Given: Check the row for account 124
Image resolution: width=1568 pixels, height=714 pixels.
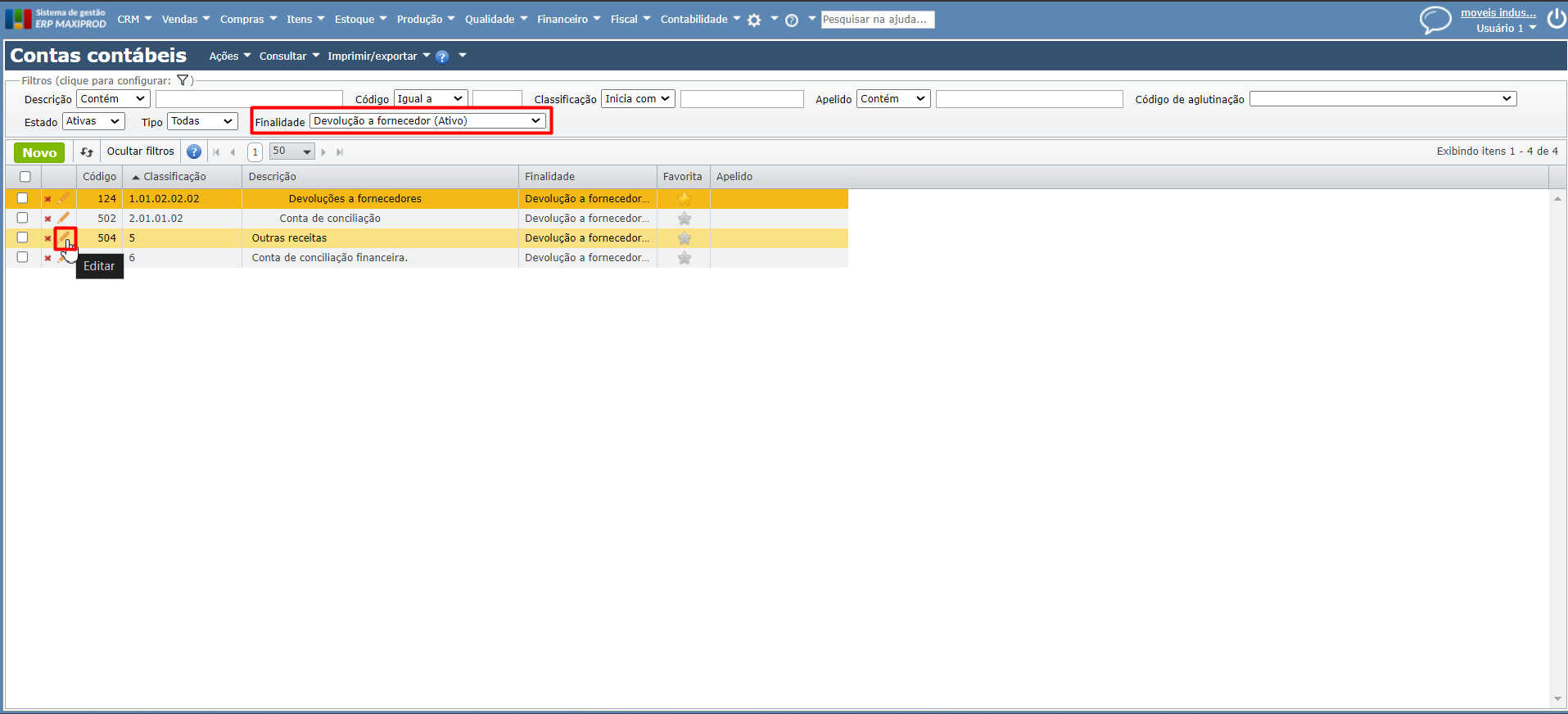Looking at the screenshot, I should (23, 198).
